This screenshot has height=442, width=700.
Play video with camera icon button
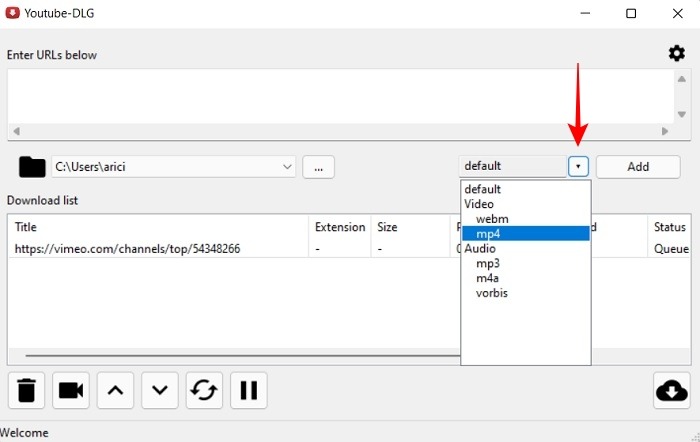(x=71, y=390)
